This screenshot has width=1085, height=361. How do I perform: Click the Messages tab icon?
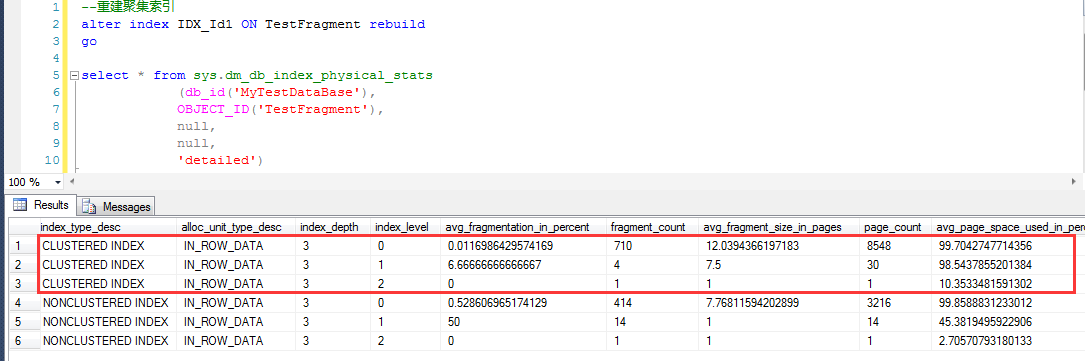pos(89,206)
